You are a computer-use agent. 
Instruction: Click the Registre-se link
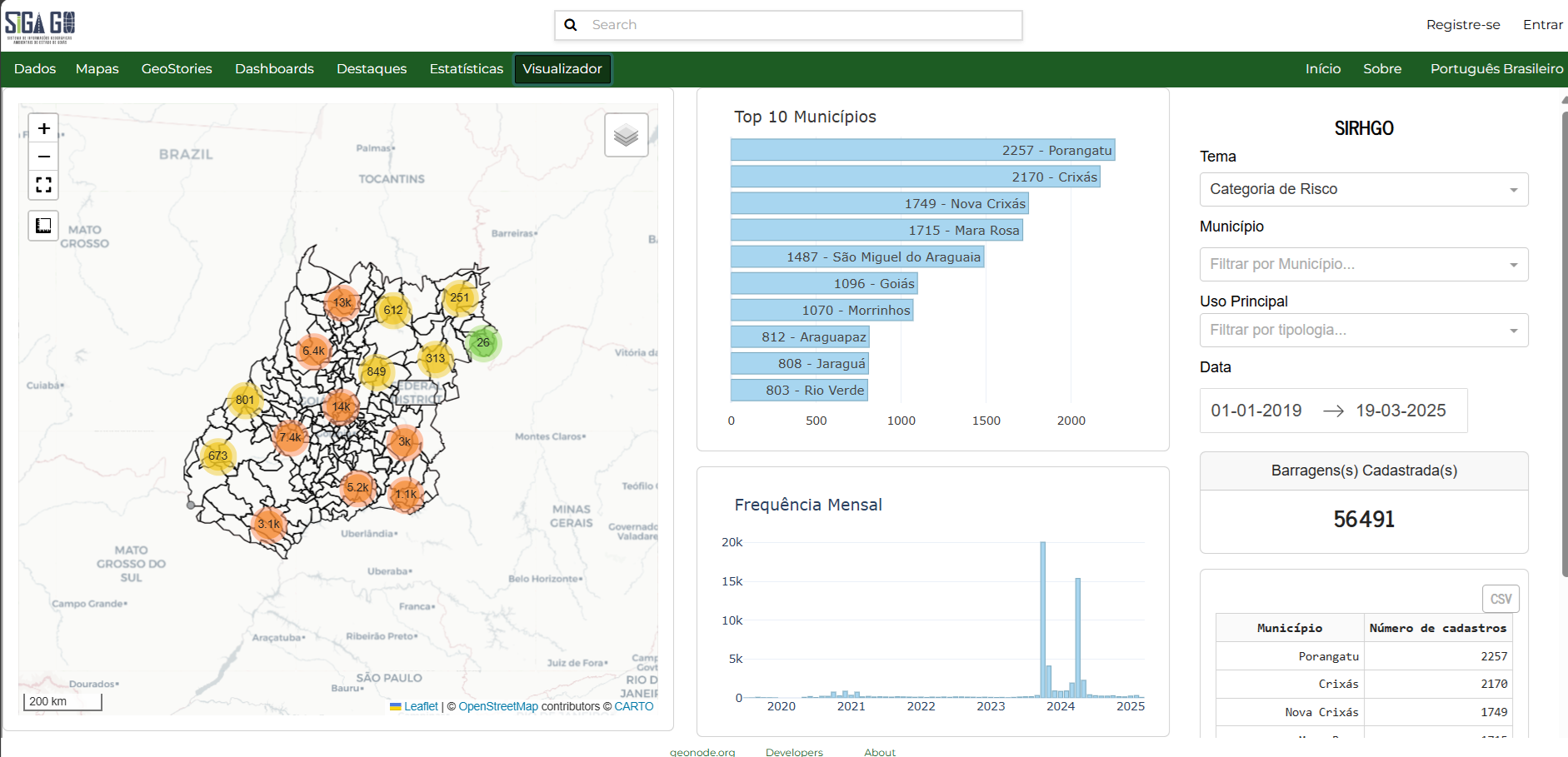[x=1462, y=25]
